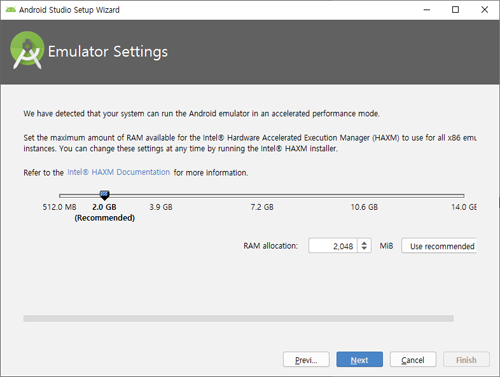Go back with the Previ... button

pyautogui.click(x=306, y=359)
